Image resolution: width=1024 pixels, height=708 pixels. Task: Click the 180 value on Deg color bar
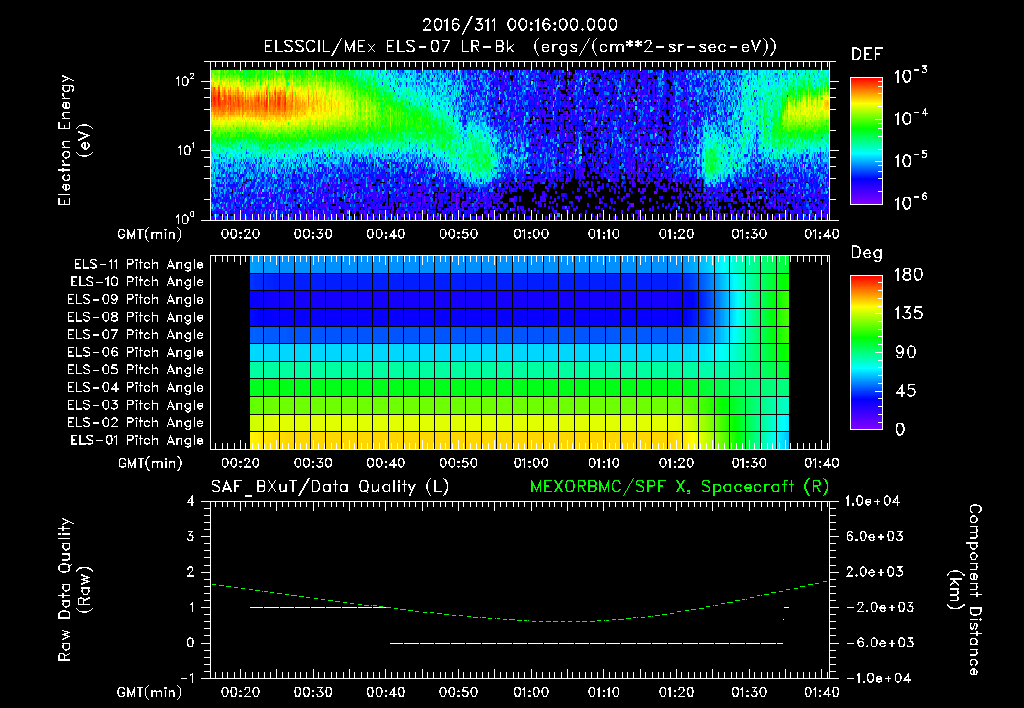point(908,275)
